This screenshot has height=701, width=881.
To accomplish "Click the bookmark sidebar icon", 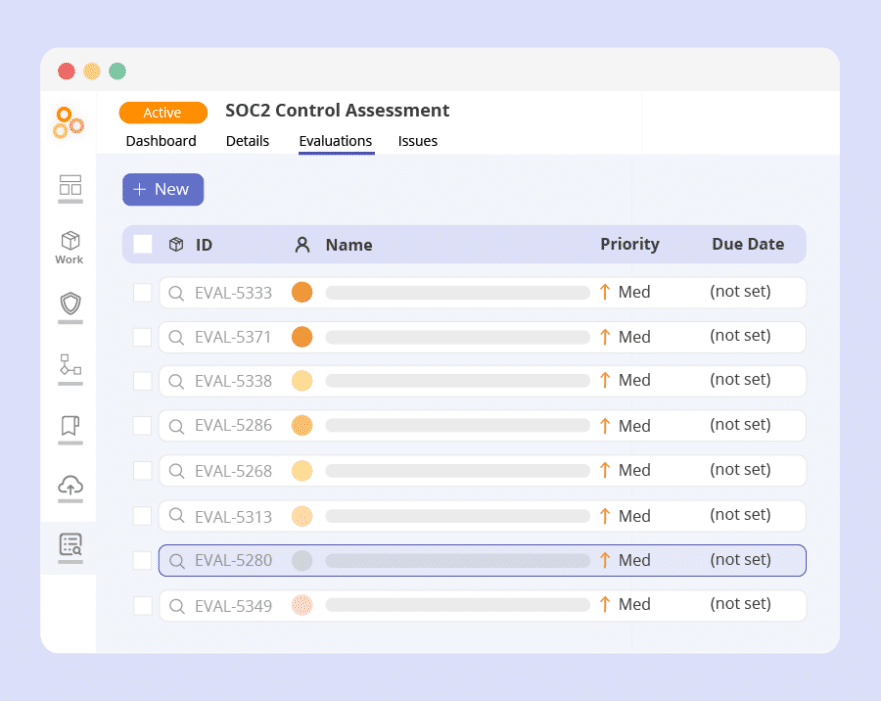I will pos(70,427).
